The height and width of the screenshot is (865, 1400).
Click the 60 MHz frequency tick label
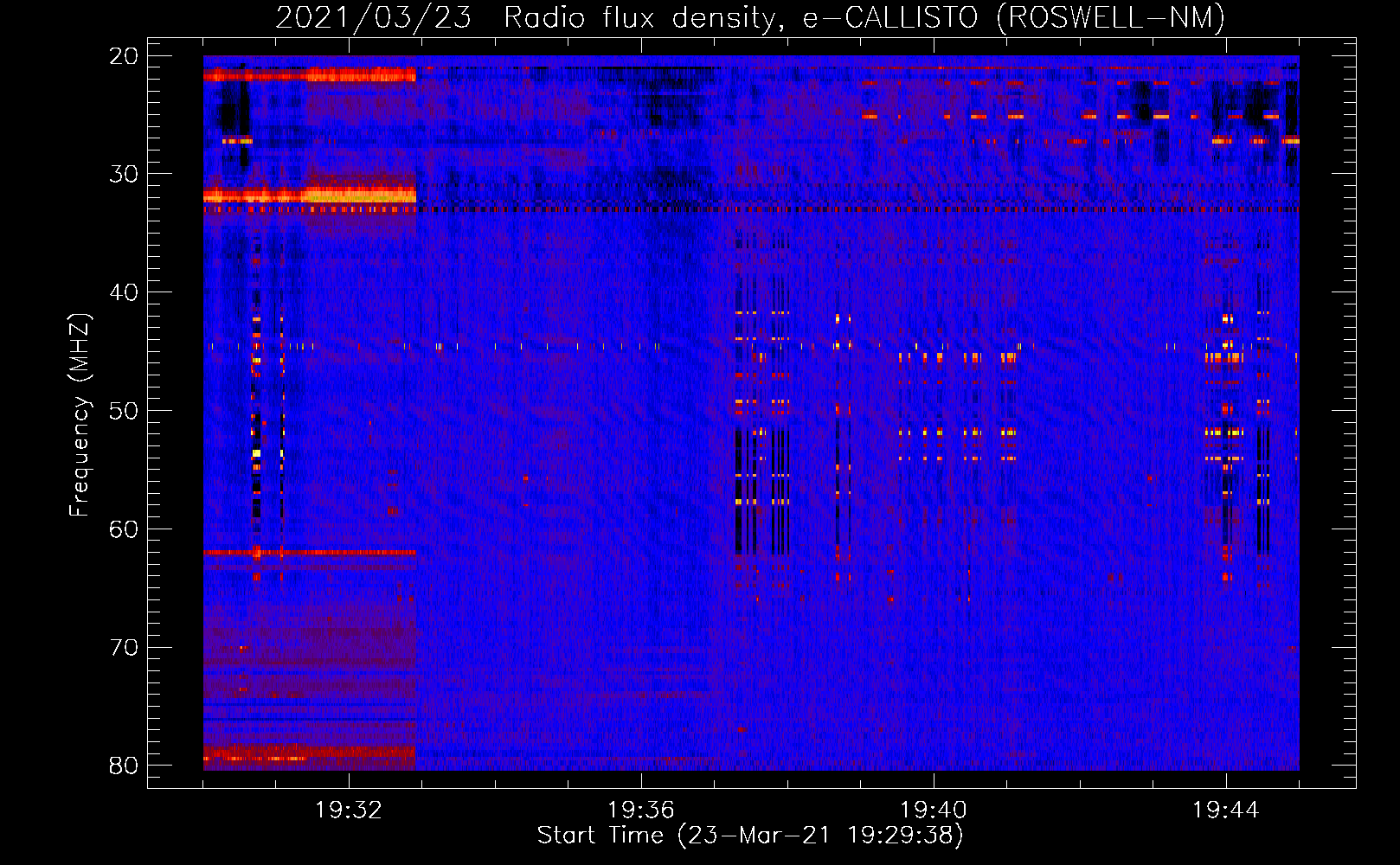124,529
